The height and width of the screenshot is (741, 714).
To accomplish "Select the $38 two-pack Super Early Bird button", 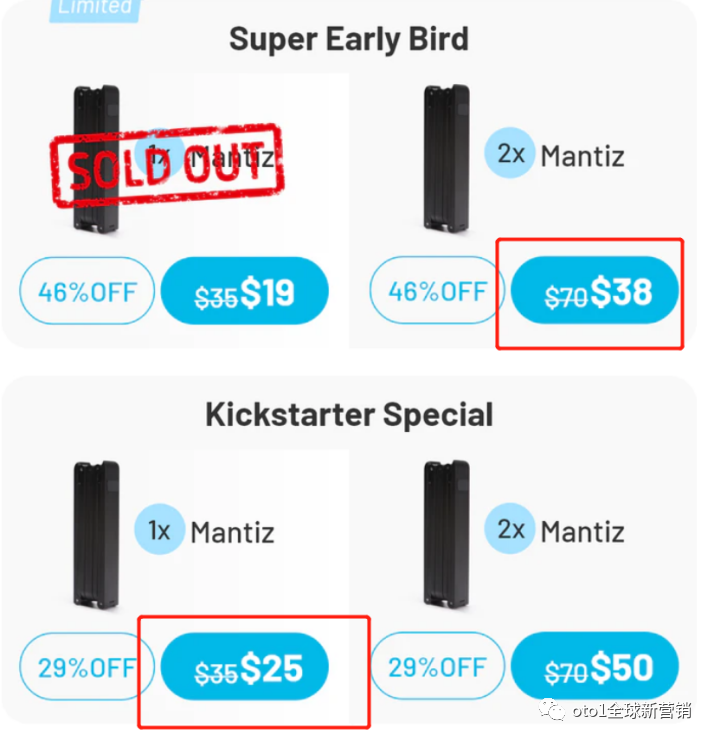I will (595, 292).
